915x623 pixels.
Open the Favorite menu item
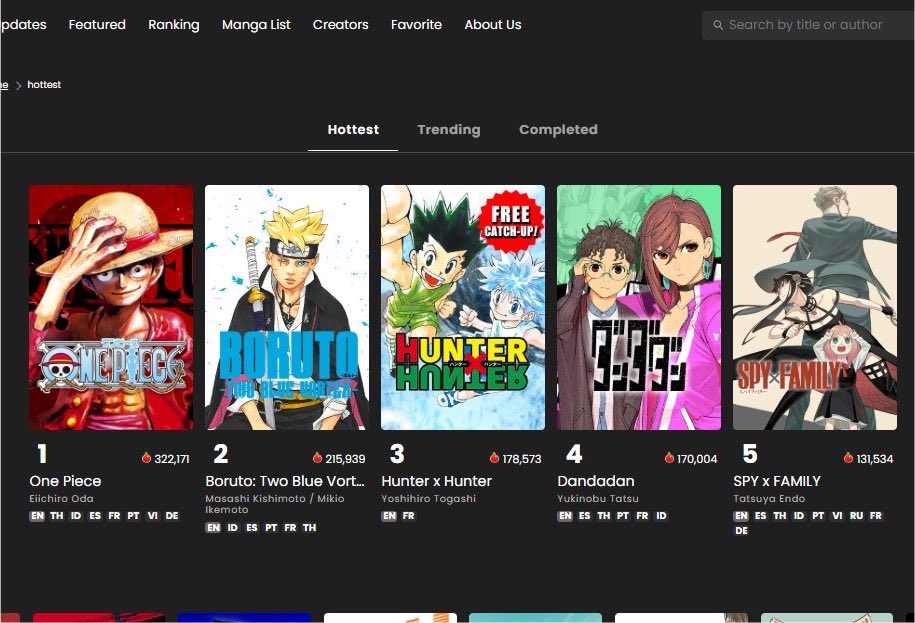coord(417,24)
